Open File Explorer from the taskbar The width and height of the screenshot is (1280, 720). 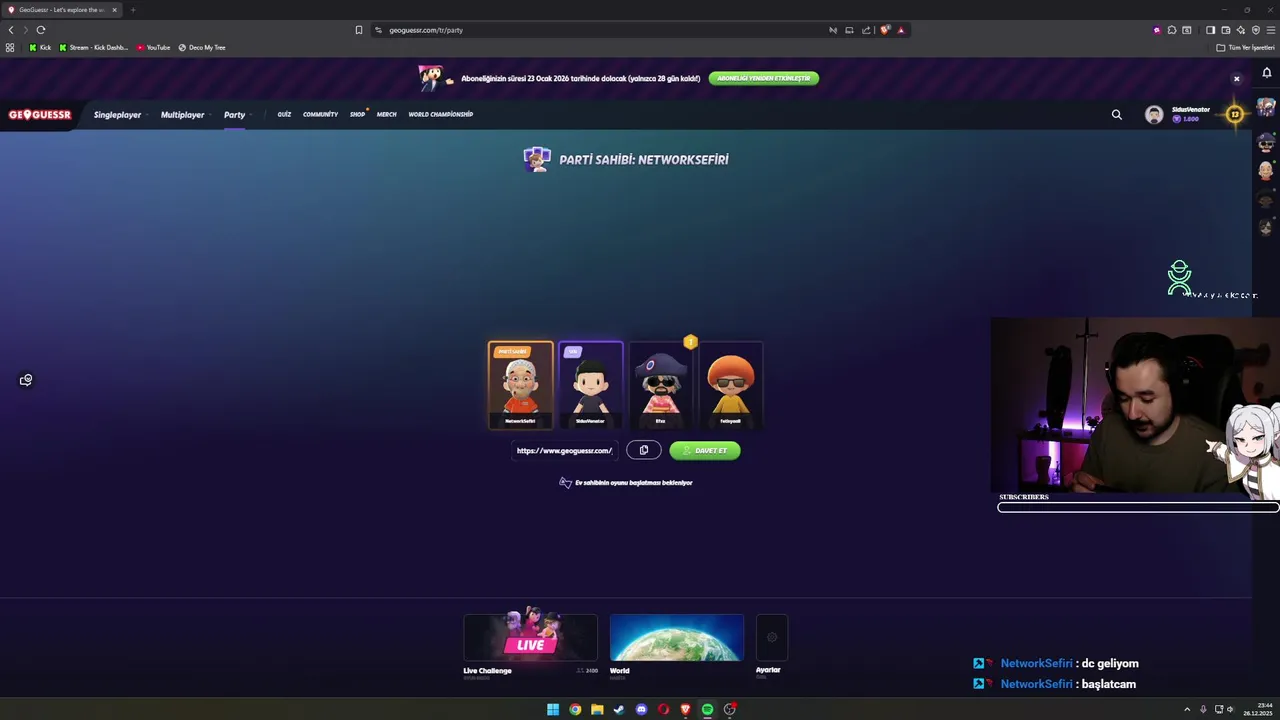(597, 709)
